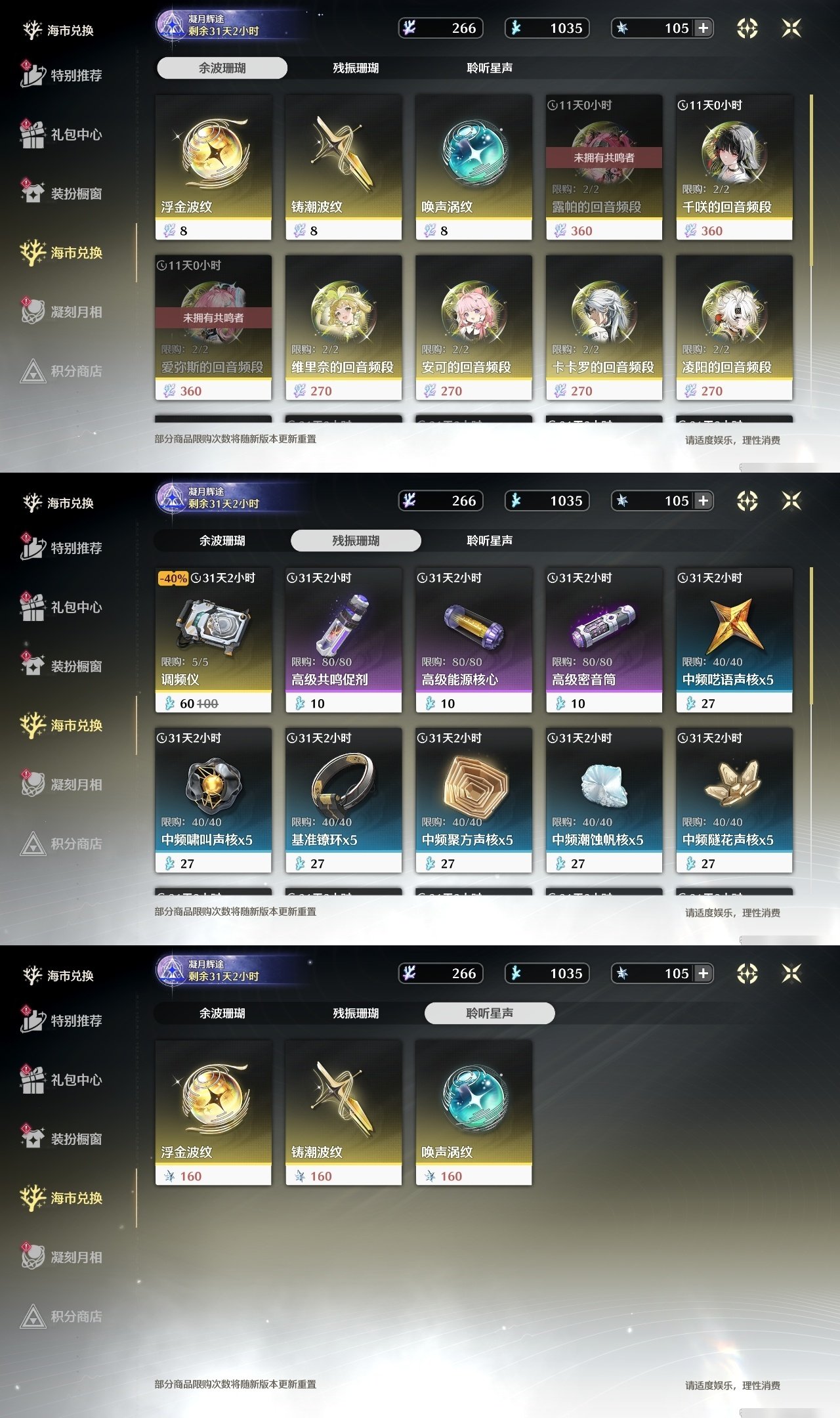Choose the 高级能源核心 capsule item
This screenshot has height=1418, width=840.
(474, 640)
